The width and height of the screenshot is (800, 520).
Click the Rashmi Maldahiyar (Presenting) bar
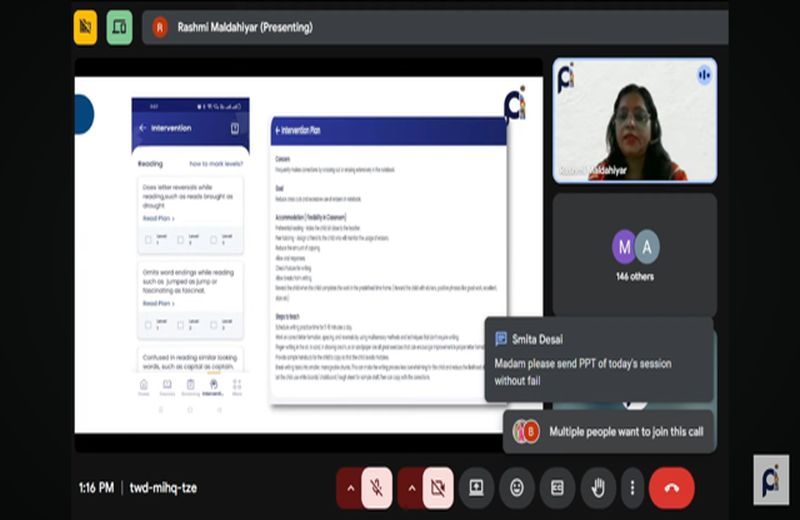[x=435, y=27]
